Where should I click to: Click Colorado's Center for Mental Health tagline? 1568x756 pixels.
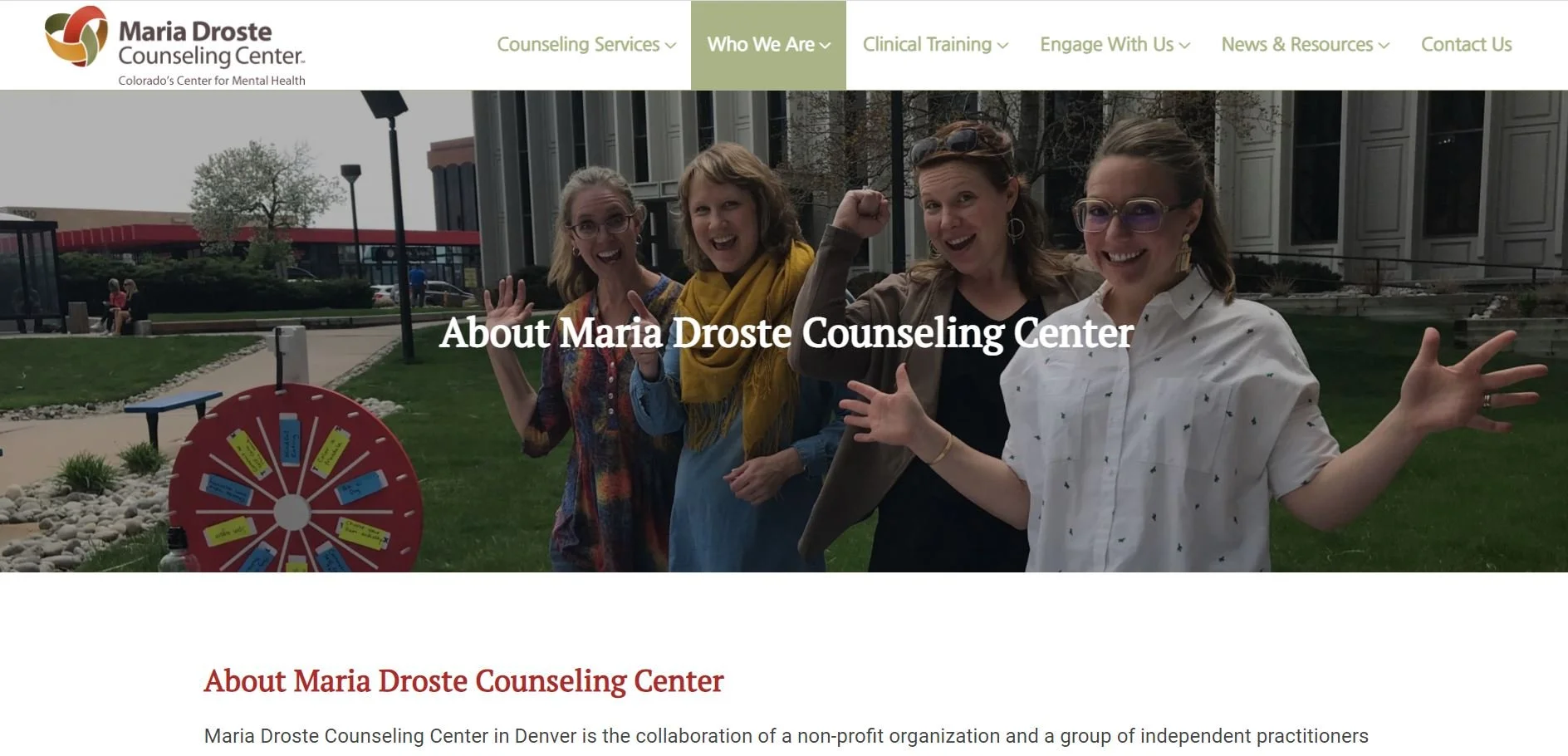point(212,81)
